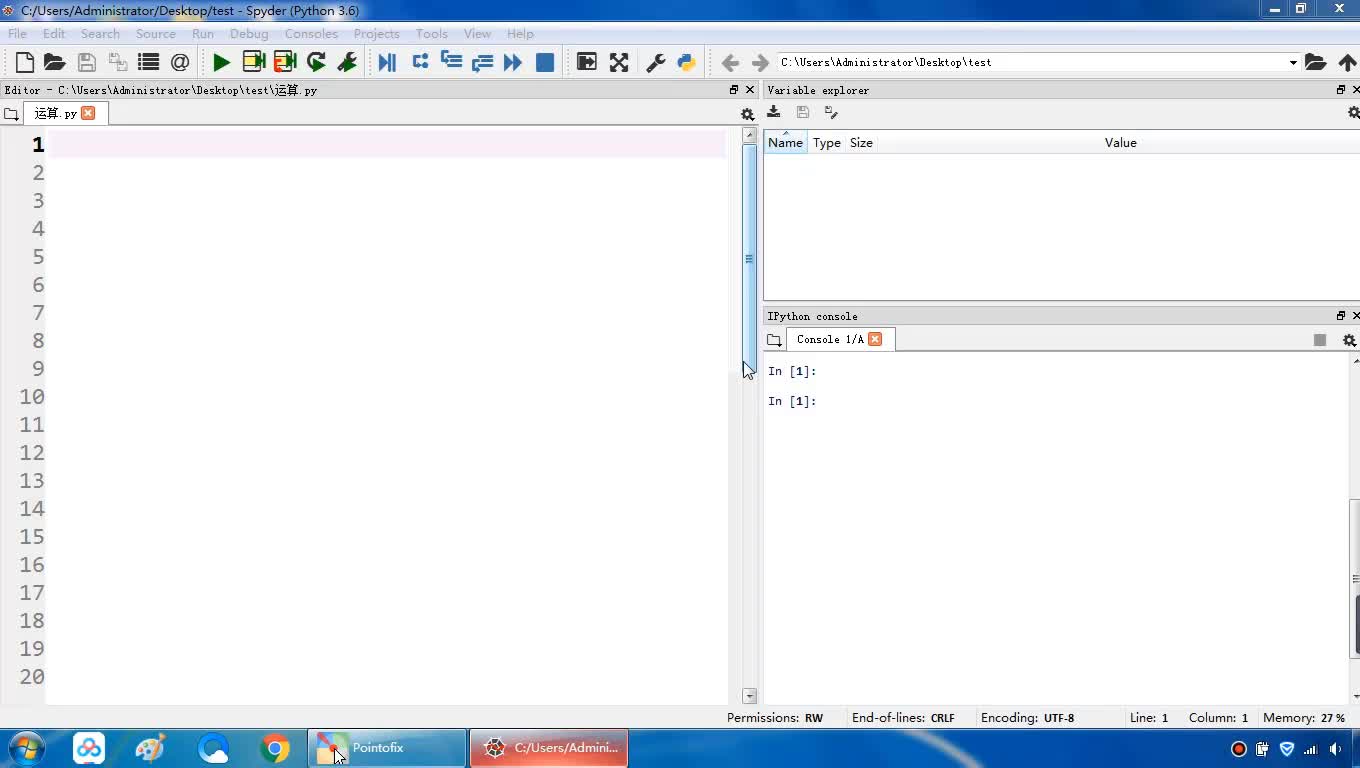This screenshot has width=1360, height=768.
Task: Open the IPython console options gear menu
Action: pyautogui.click(x=1349, y=340)
